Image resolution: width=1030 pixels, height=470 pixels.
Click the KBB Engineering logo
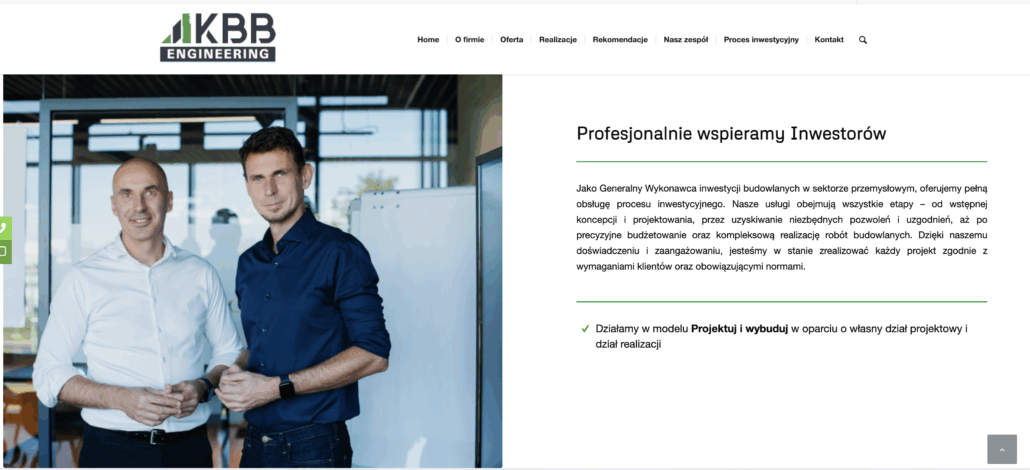(217, 37)
